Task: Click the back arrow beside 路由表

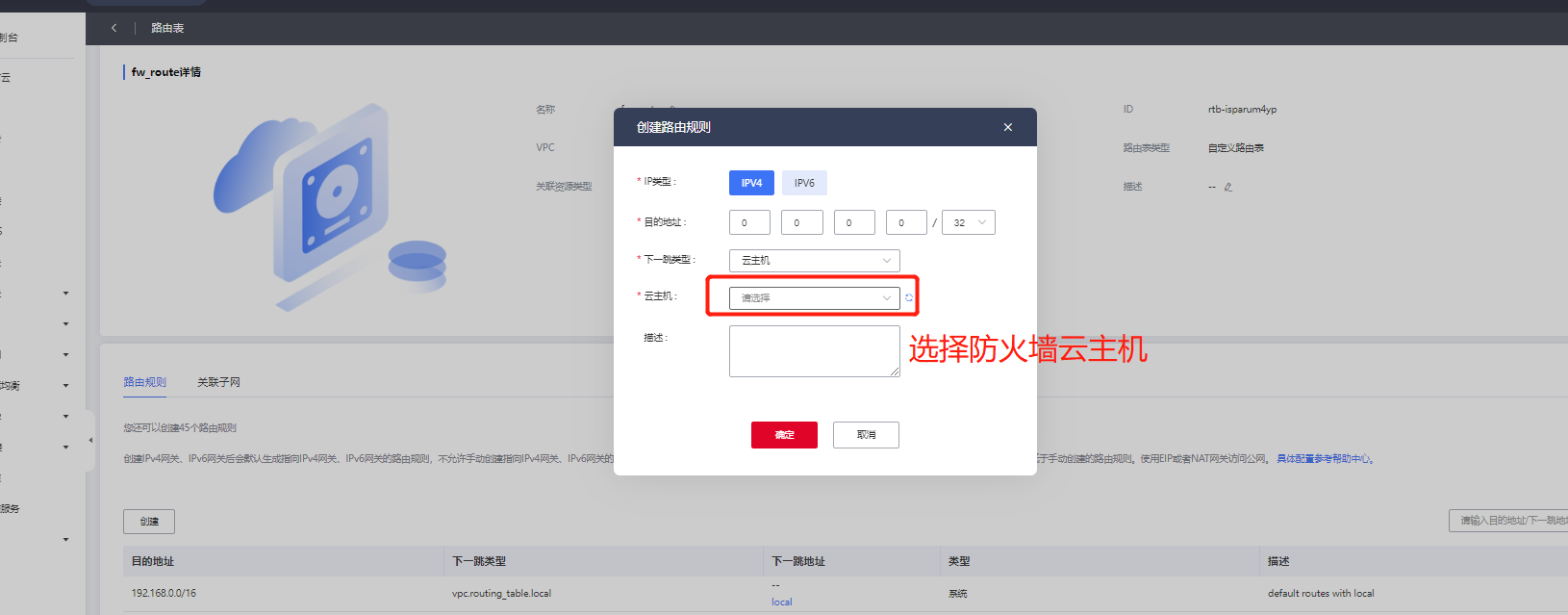Action: click(x=114, y=28)
